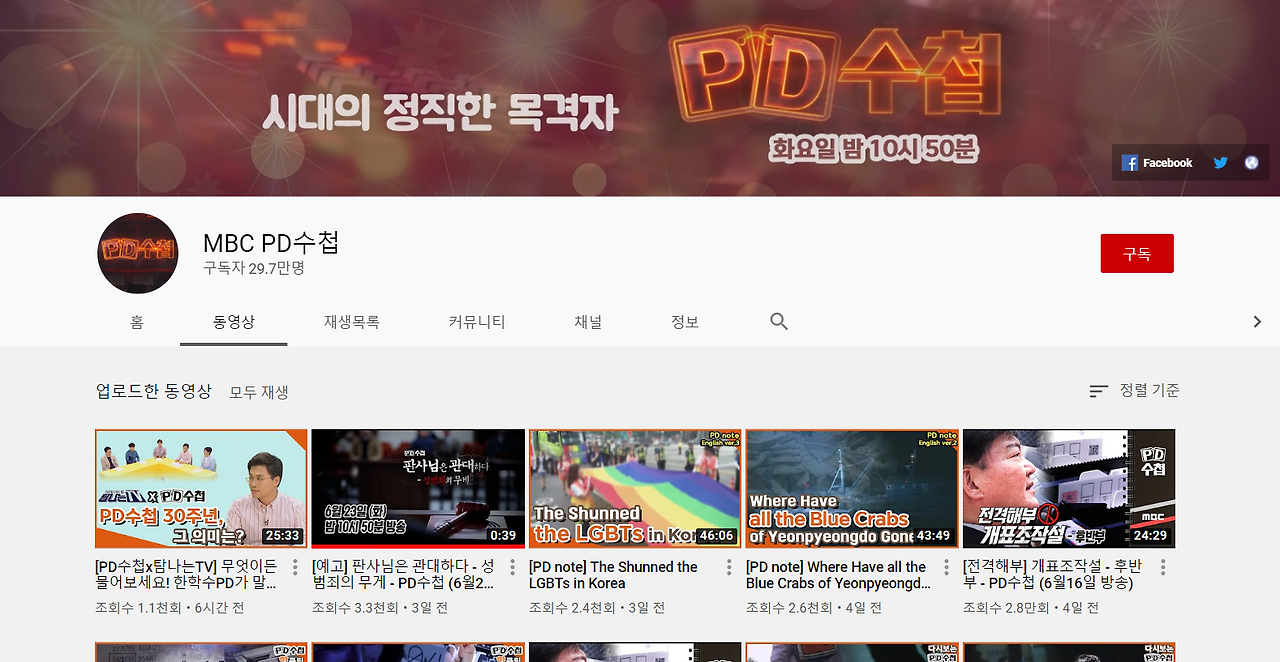The image size is (1280, 662).
Task: Open video title [예고] 판사님은 관대하다
Action: coord(404,575)
